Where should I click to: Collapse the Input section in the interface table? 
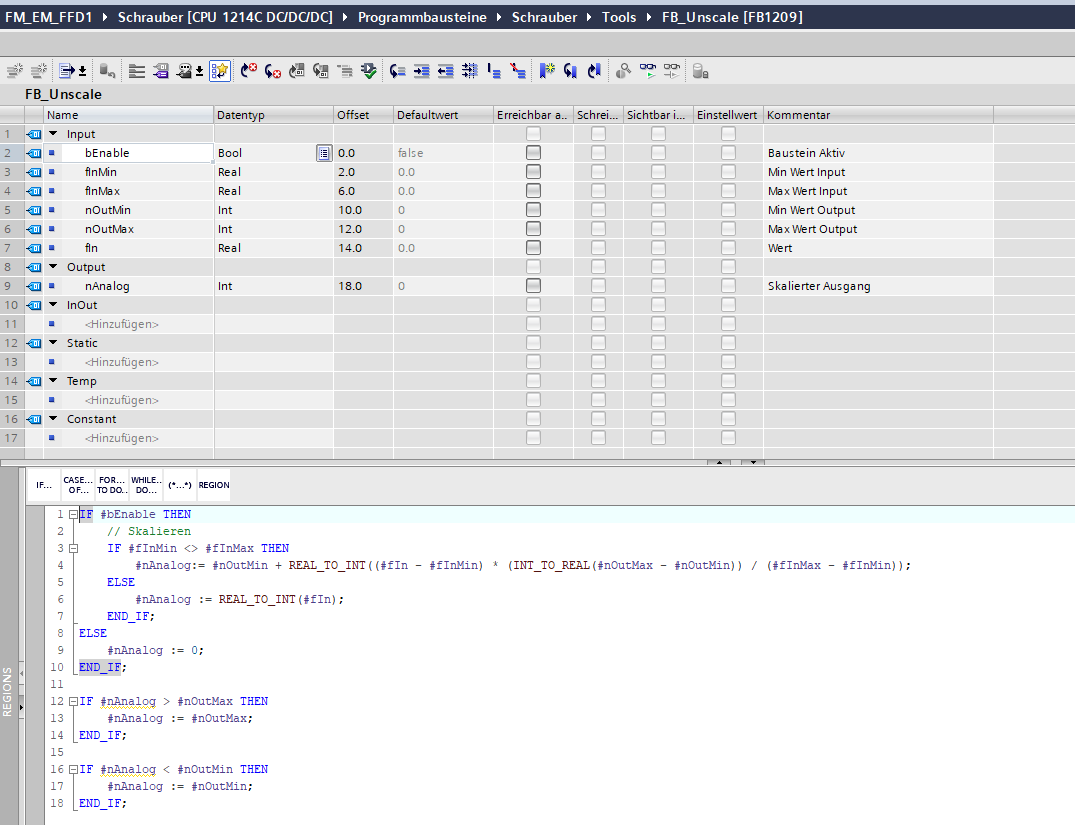point(53,134)
